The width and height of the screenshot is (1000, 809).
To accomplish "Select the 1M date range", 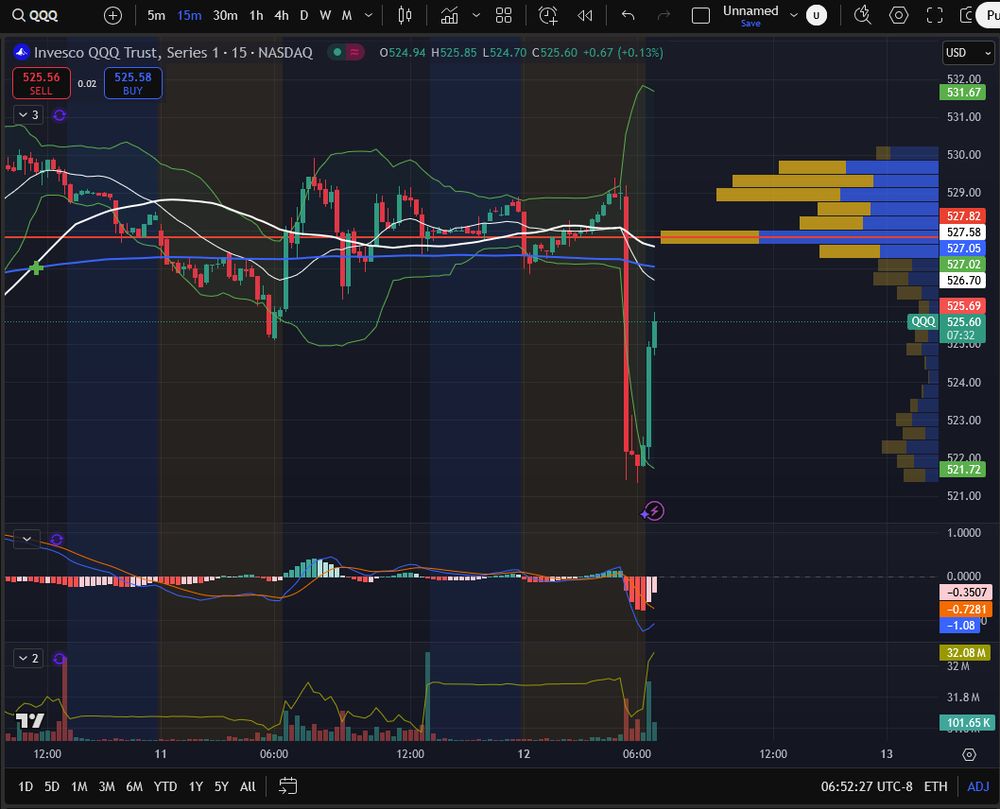I will point(79,787).
